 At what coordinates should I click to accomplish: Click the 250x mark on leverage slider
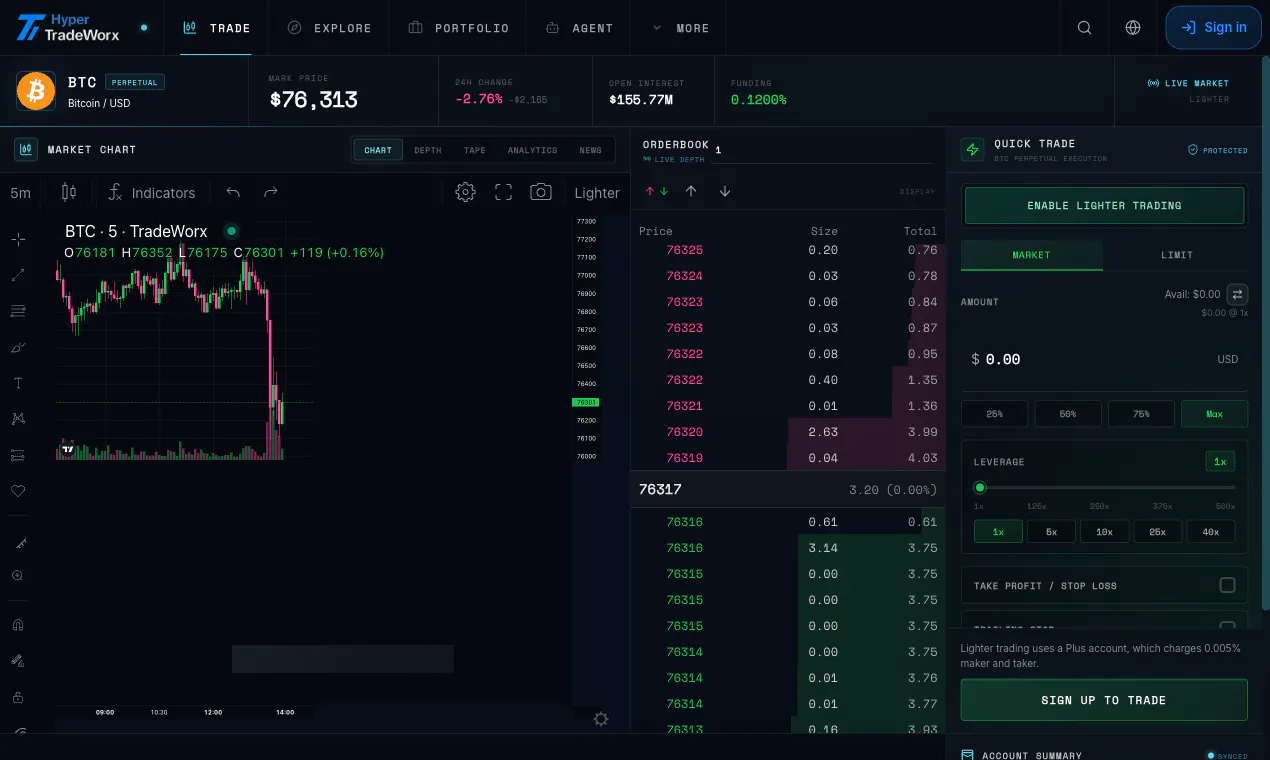(x=1100, y=506)
